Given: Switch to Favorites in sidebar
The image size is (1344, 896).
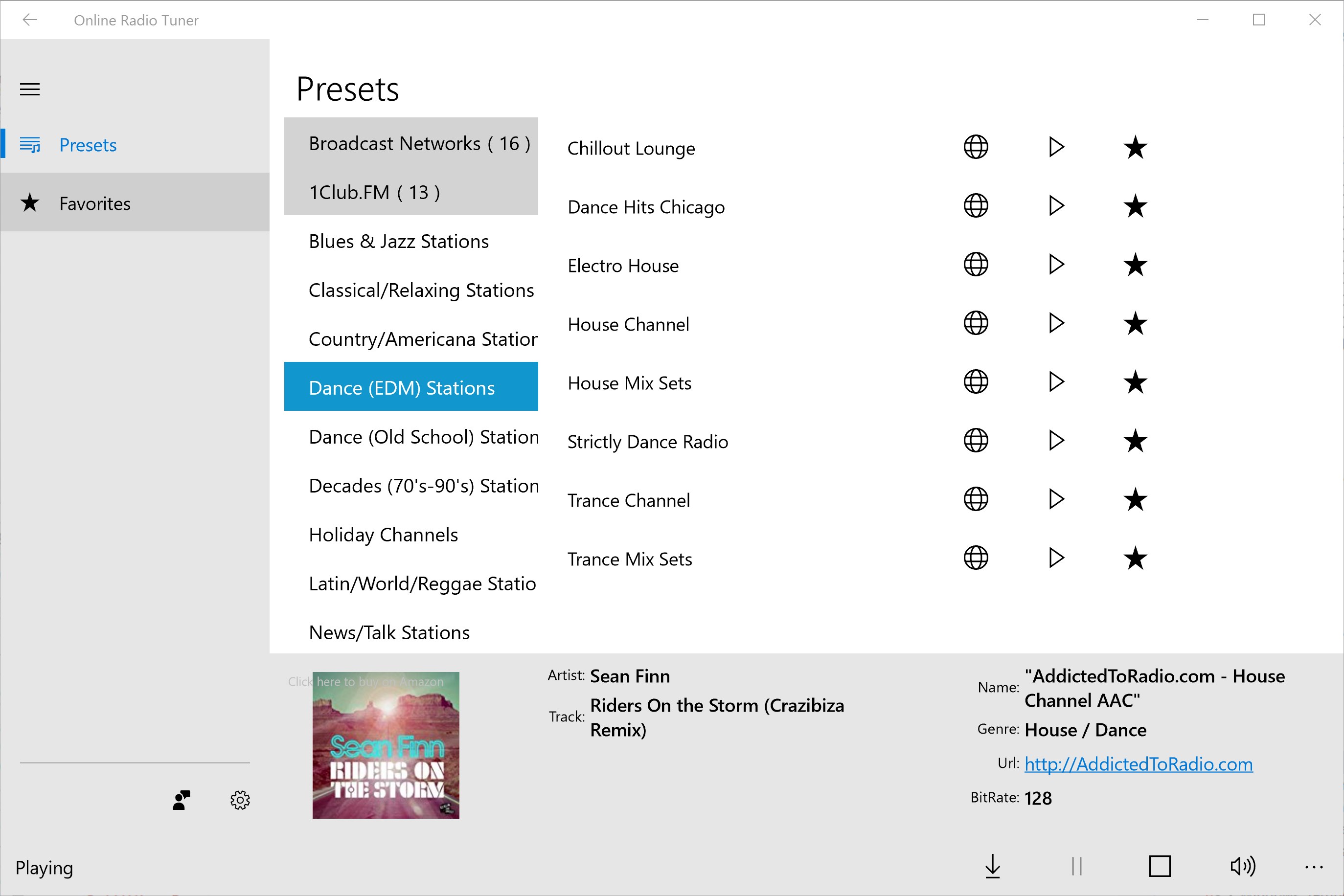Looking at the screenshot, I should [95, 203].
